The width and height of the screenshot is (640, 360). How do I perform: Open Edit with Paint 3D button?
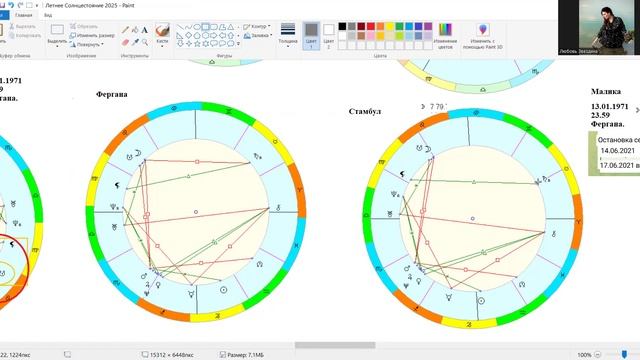[x=482, y=36]
